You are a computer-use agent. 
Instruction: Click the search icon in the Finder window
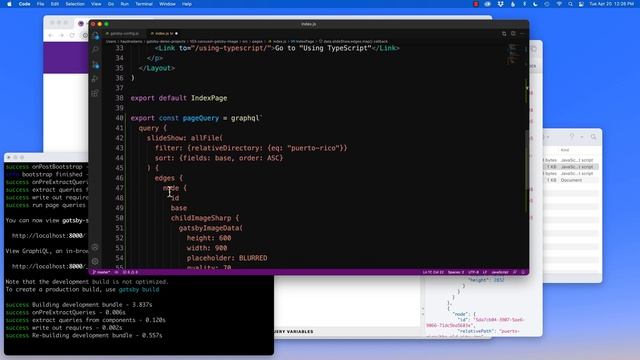click(593, 137)
